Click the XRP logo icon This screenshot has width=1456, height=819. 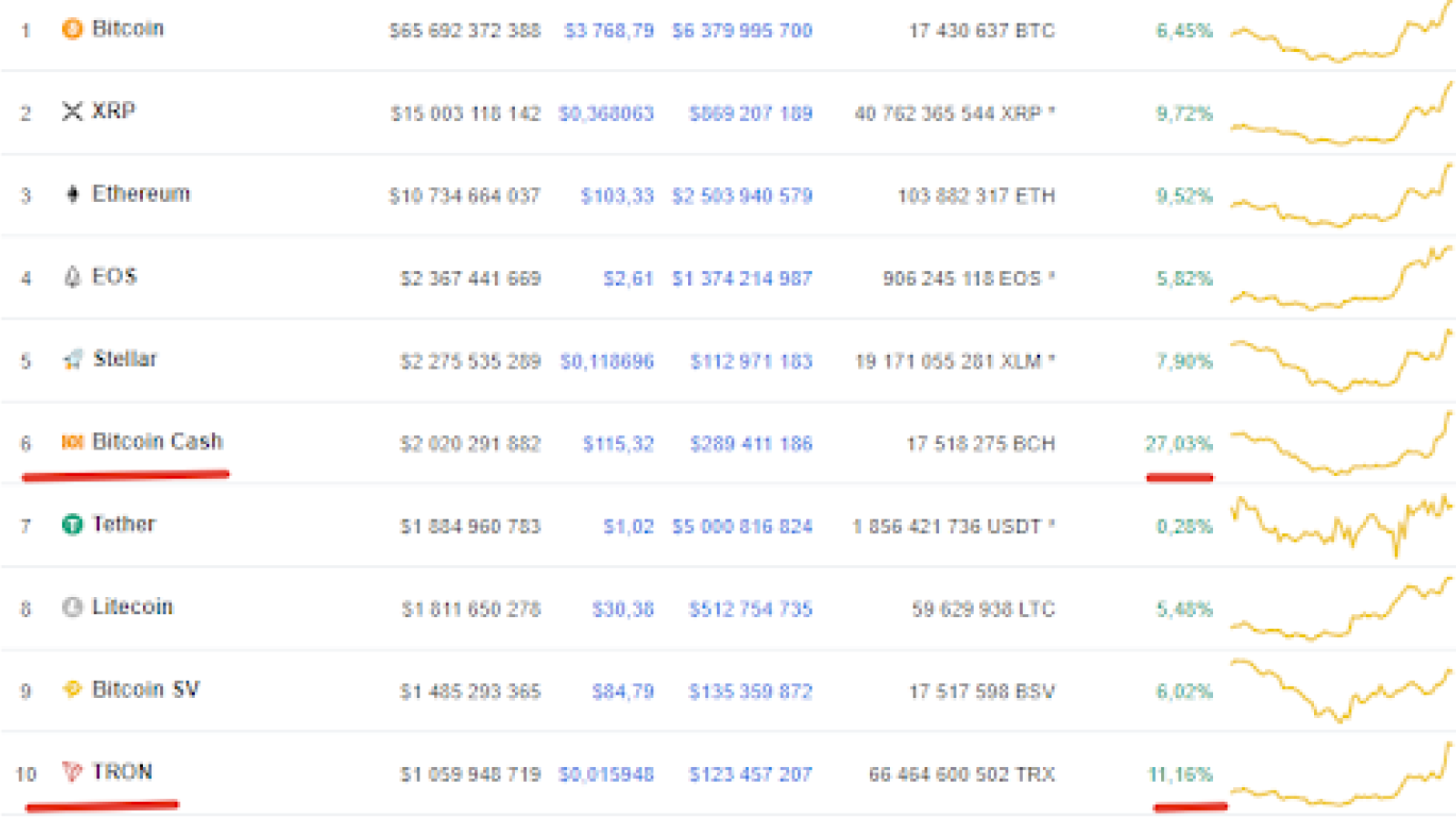coord(72,111)
